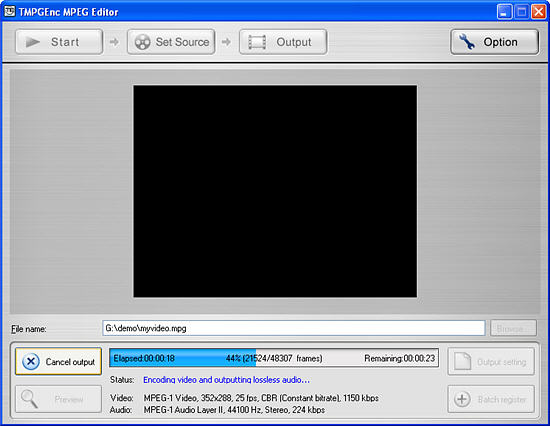Screen dimensions: 550x426
Task: Click the 'File name:' label
Action: 29,329
